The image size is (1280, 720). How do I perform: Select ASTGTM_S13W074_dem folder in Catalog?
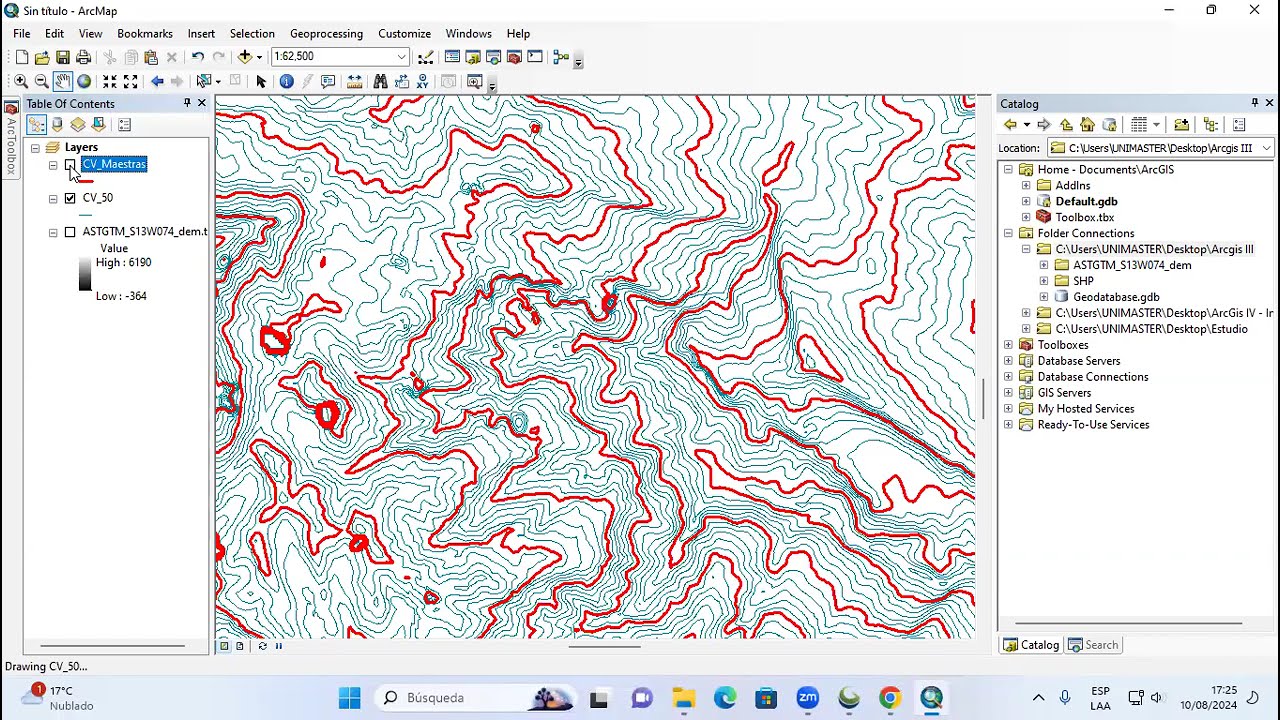[x=1131, y=265]
